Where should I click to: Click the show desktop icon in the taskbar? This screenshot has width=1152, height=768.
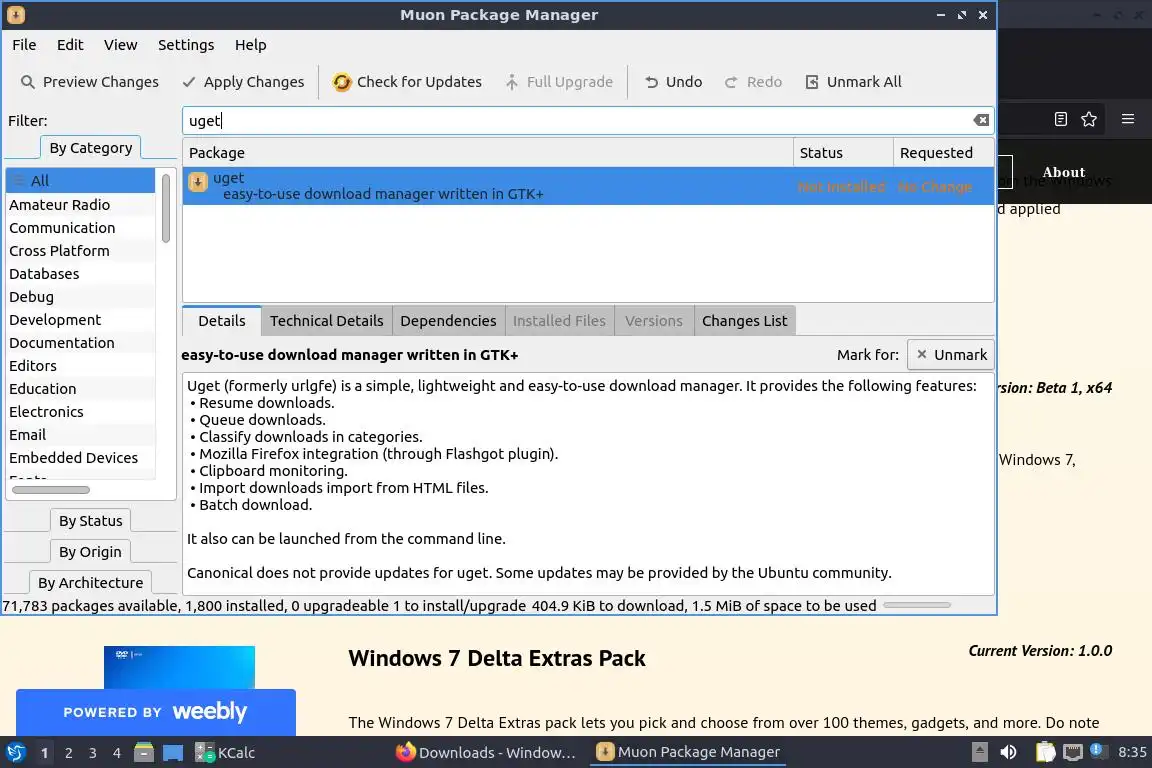(x=173, y=752)
